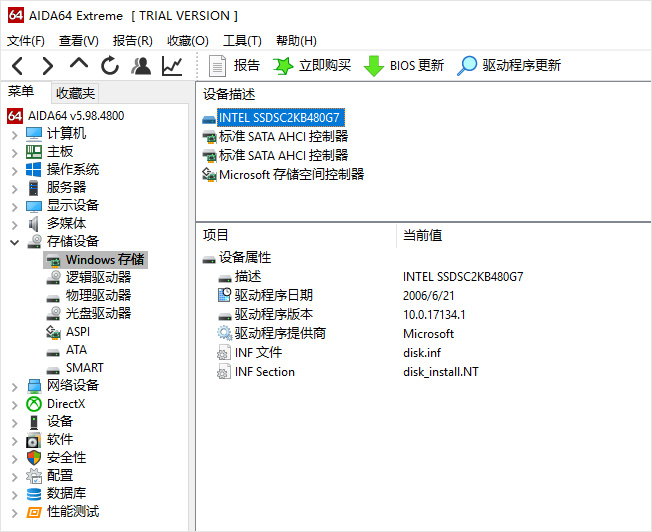
Task: Select ASPI in the tree
Action: pyautogui.click(x=78, y=332)
